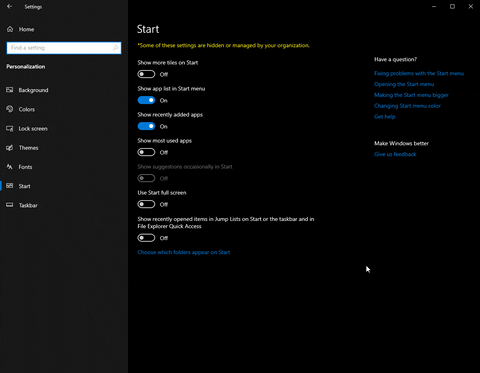This screenshot has width=480, height=373.
Task: Click the Personalization section label
Action: (x=26, y=67)
